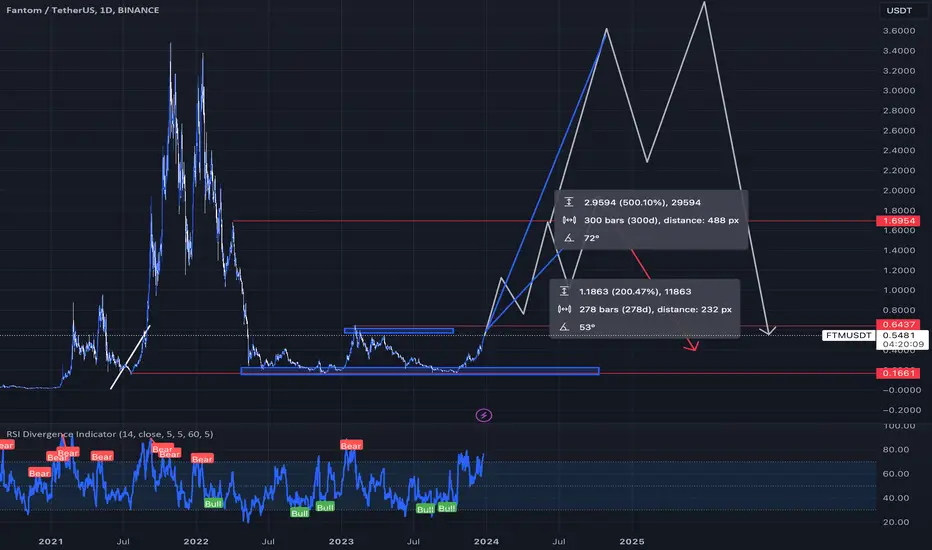Click the 80.00 RSI scale value

[x=896, y=450]
